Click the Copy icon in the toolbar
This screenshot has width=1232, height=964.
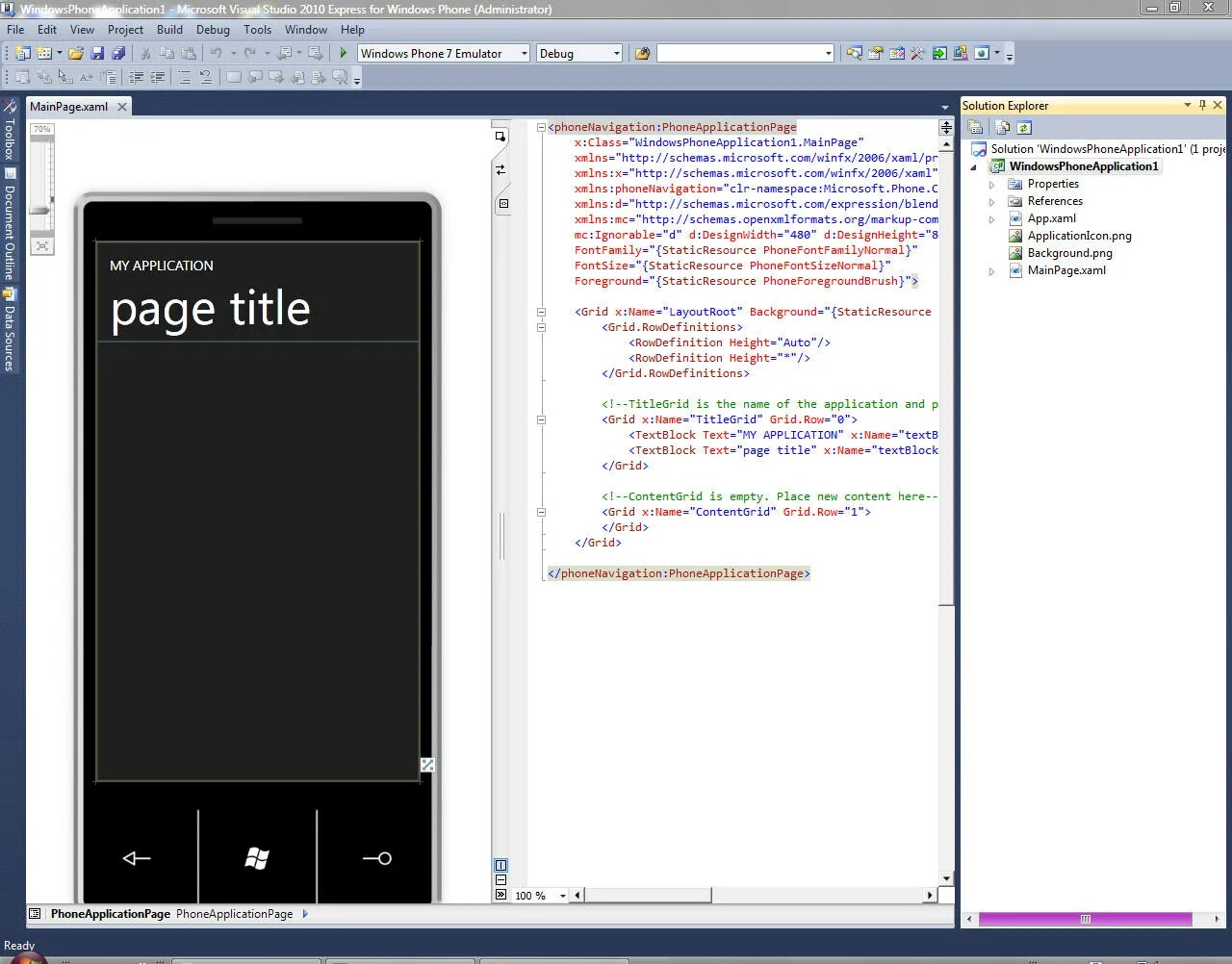(167, 54)
